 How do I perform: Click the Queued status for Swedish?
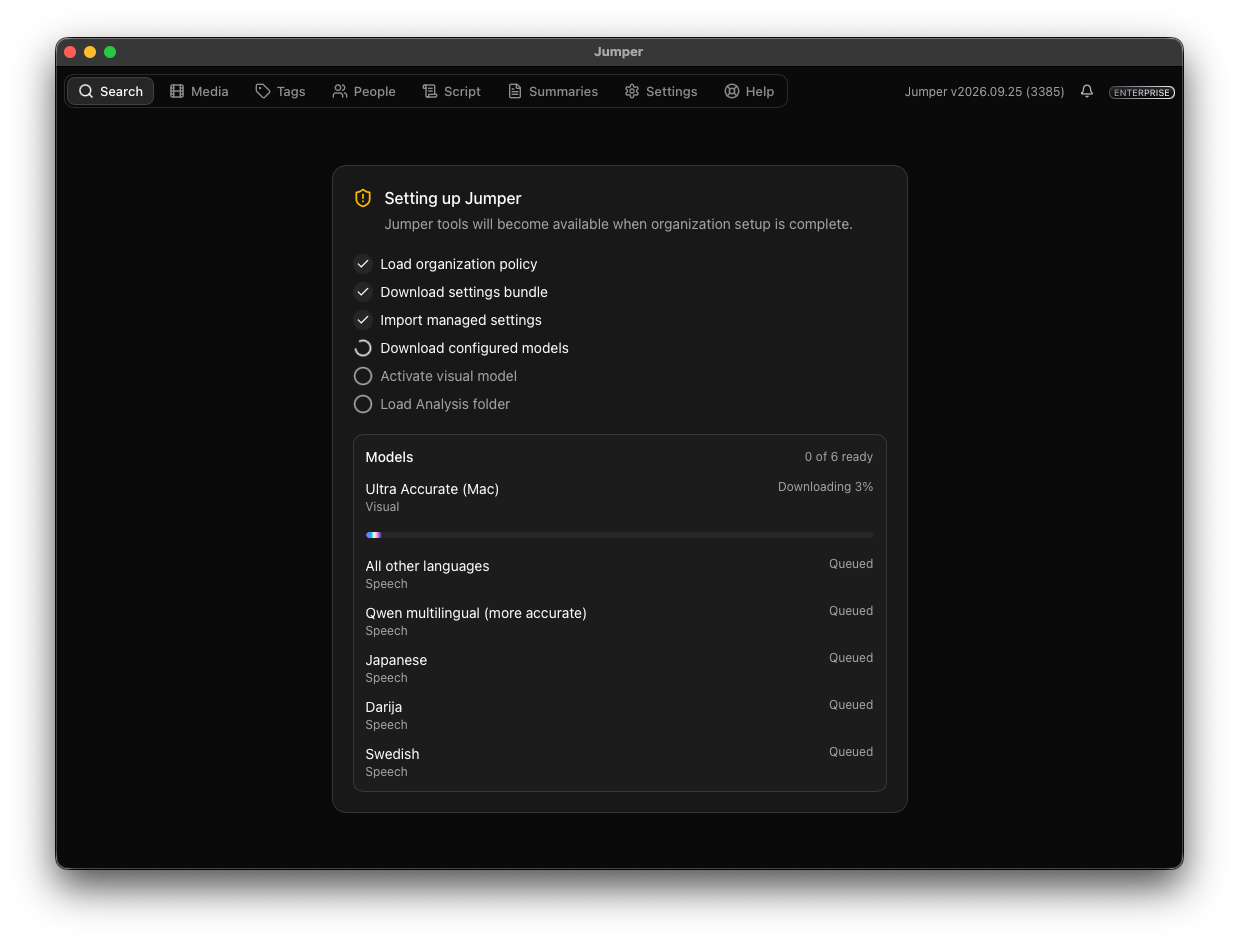coord(851,752)
